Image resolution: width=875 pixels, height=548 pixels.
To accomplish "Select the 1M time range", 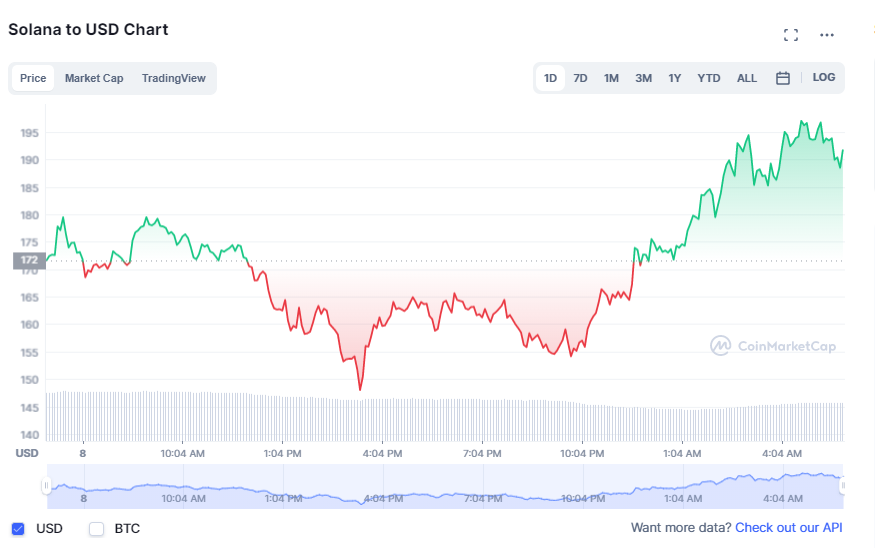I will coord(611,78).
